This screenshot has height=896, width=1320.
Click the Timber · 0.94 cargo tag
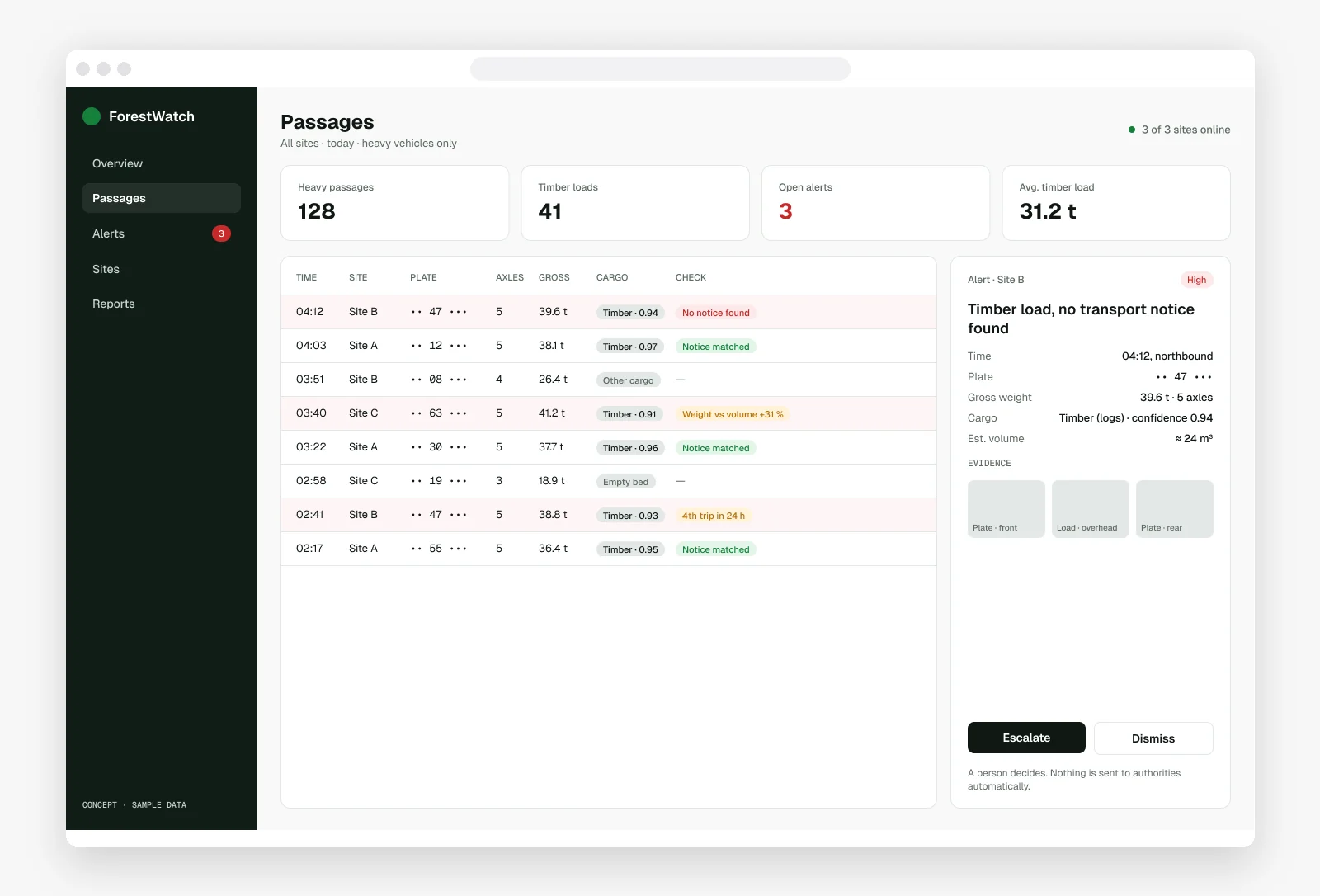pos(630,313)
